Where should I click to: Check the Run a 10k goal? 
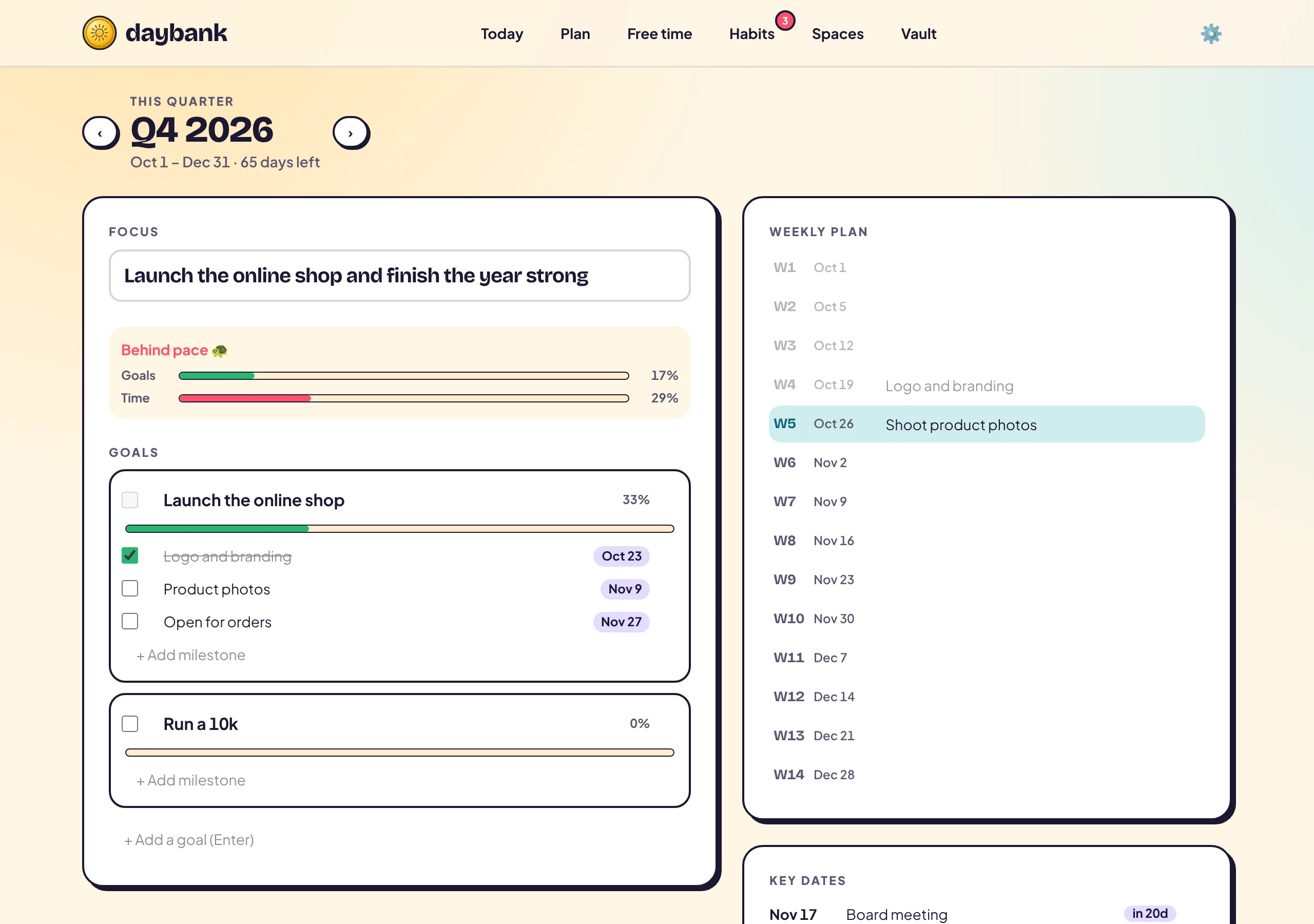tap(130, 724)
